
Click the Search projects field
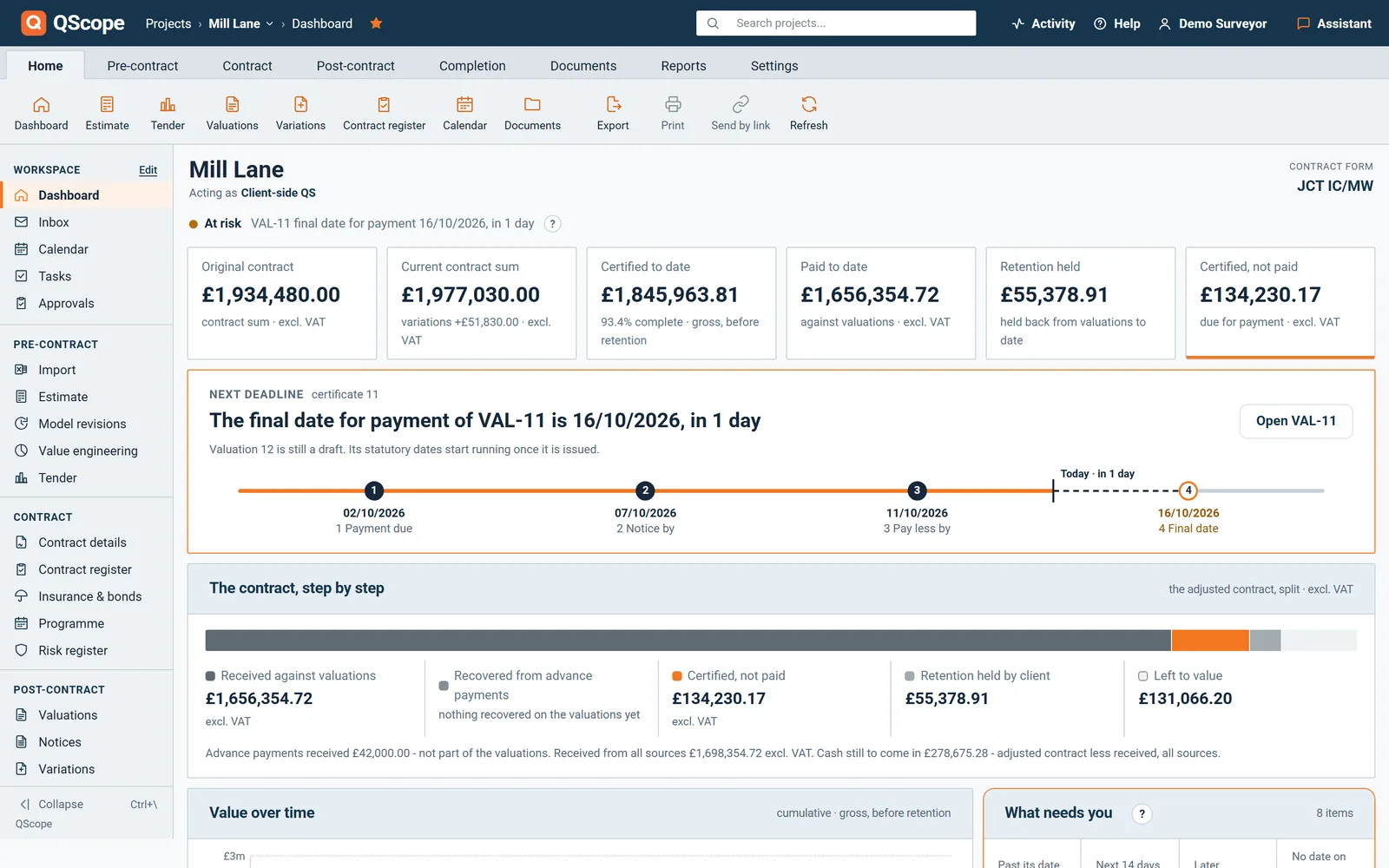point(836,23)
